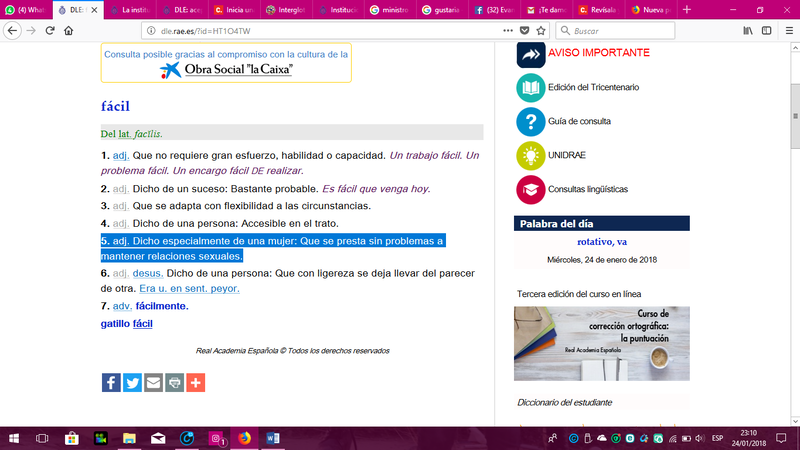Click Consultas lingüísticas graduation cap icon
This screenshot has height=450, width=800.
(530, 188)
